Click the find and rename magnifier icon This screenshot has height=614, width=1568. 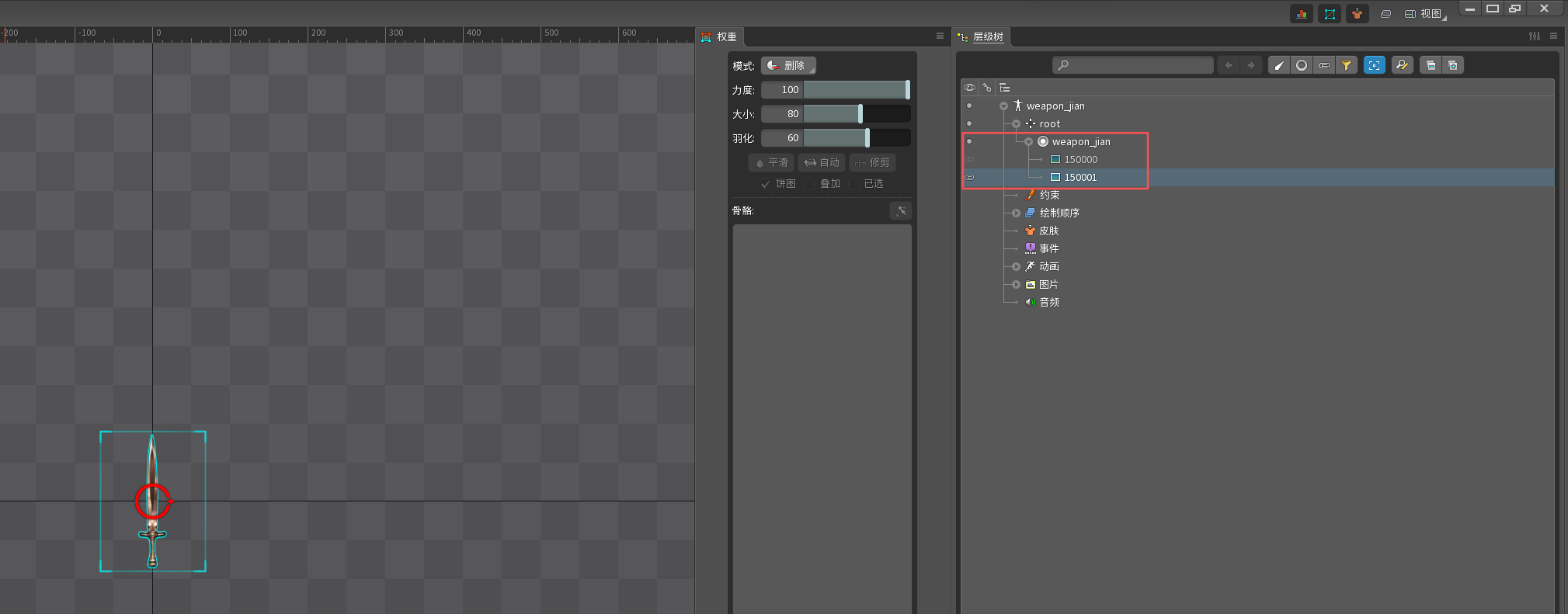(x=1402, y=65)
